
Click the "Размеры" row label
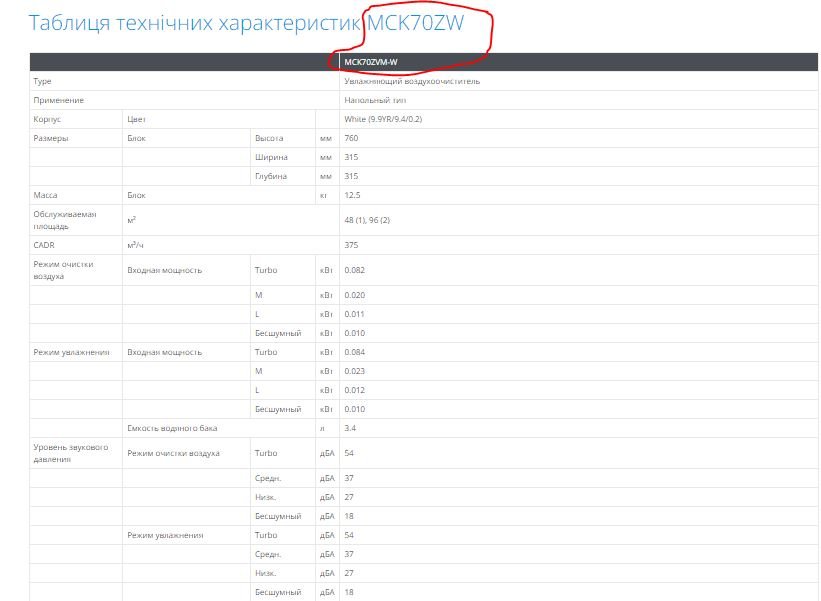coord(51,138)
